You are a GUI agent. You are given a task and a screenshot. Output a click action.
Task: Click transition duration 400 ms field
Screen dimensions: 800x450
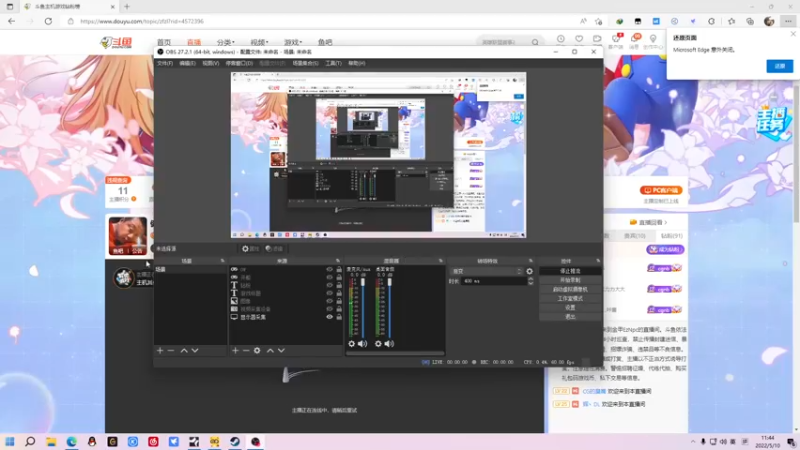493,281
